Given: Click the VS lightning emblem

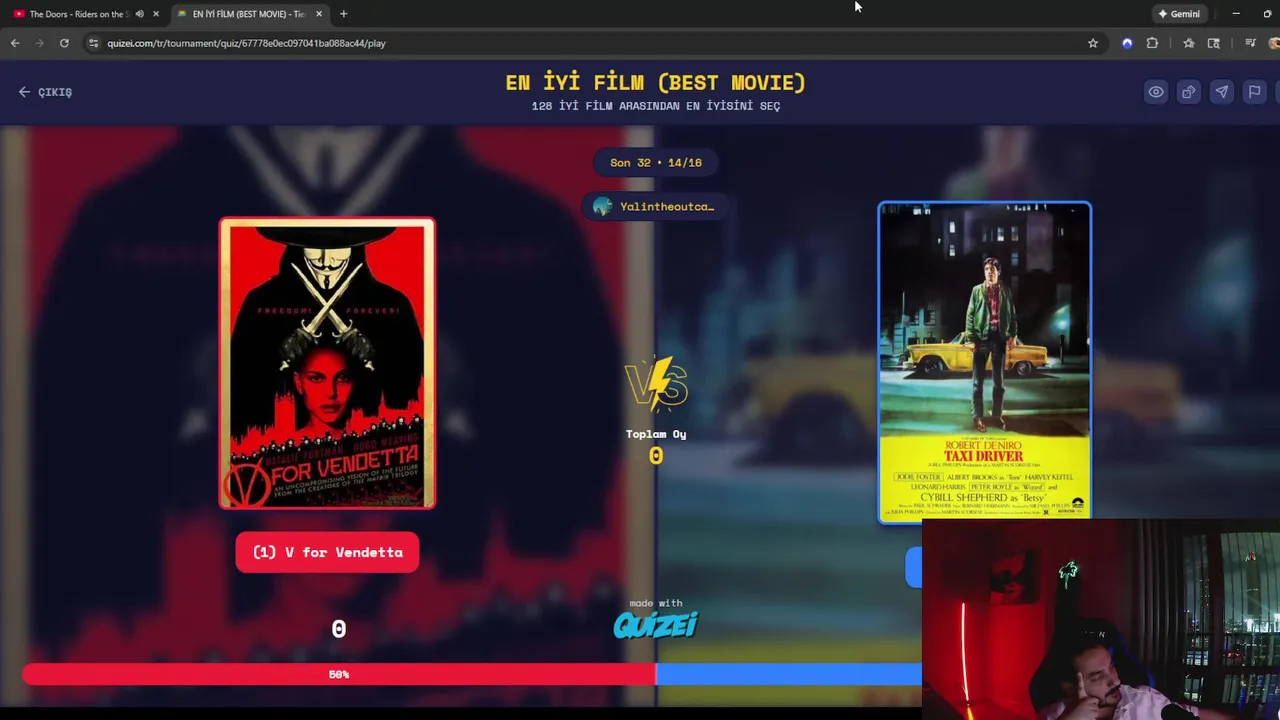Looking at the screenshot, I should pyautogui.click(x=656, y=384).
